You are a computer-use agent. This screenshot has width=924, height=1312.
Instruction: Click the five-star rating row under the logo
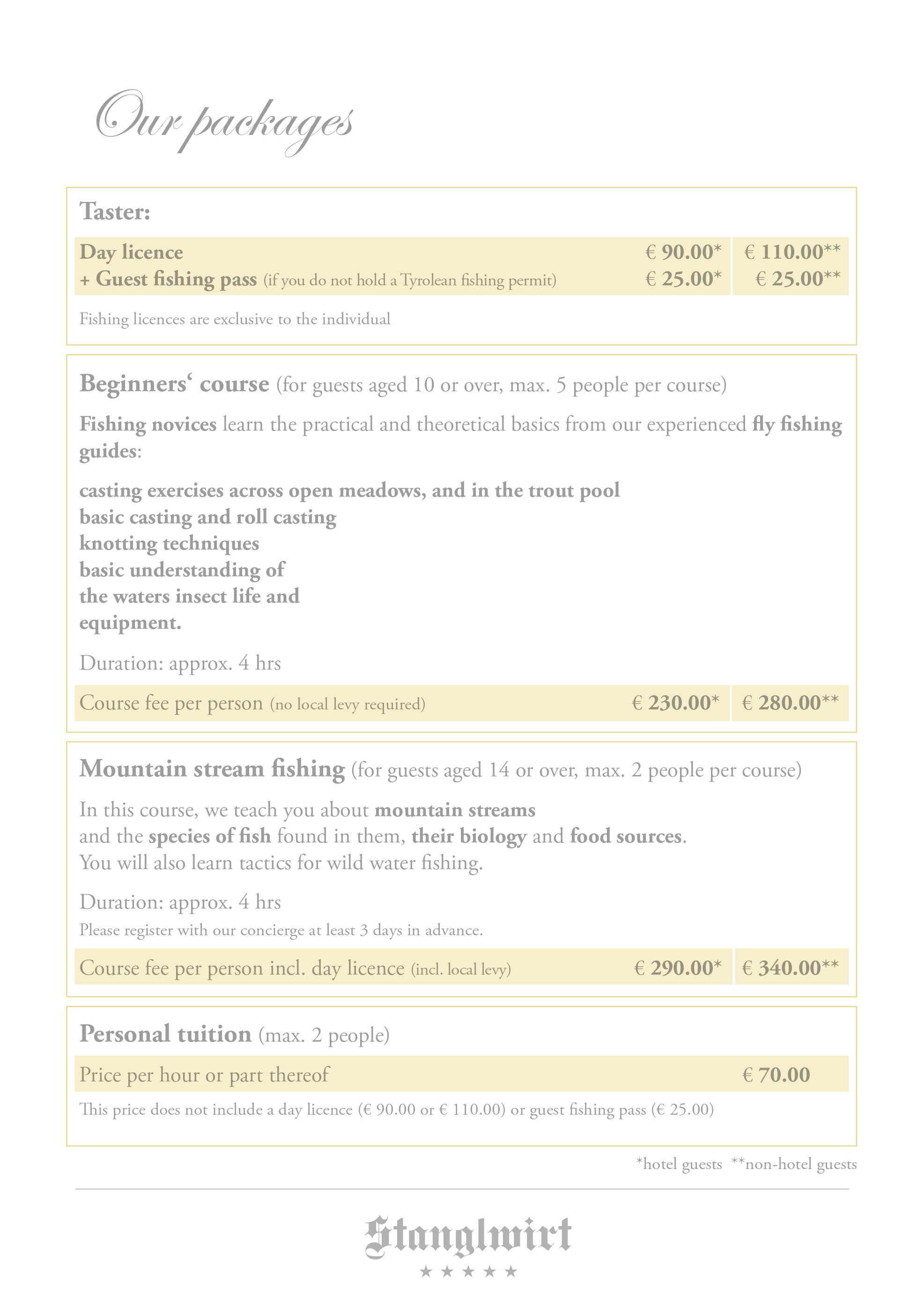click(x=468, y=1271)
